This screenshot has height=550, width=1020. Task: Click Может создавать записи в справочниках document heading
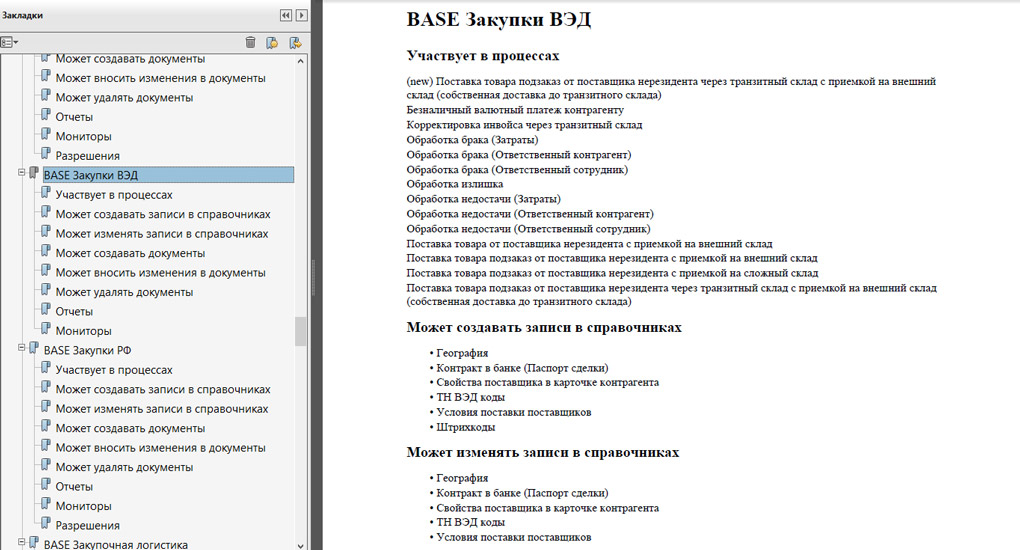[544, 327]
